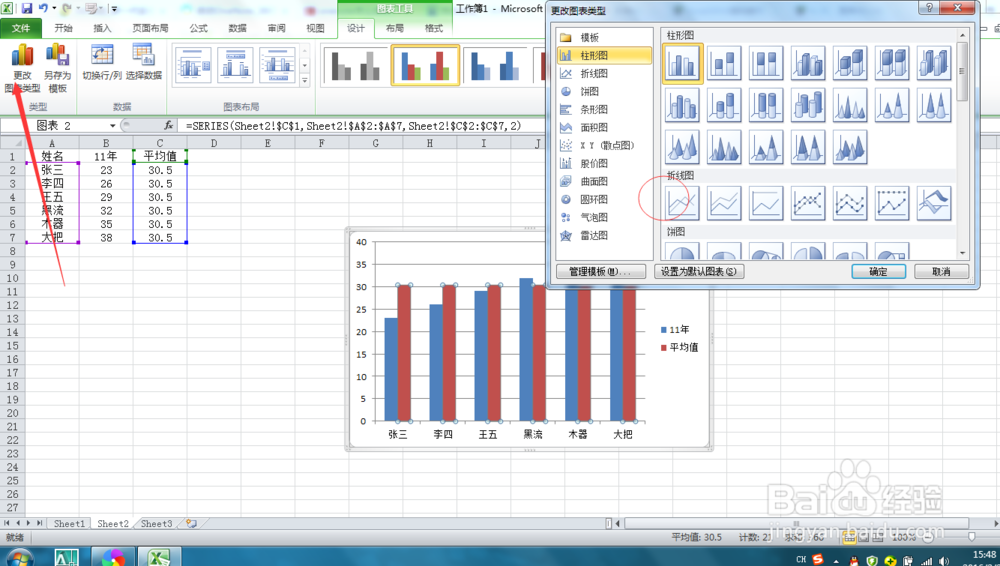Select 圆环图 category in chart type list

tap(605, 199)
